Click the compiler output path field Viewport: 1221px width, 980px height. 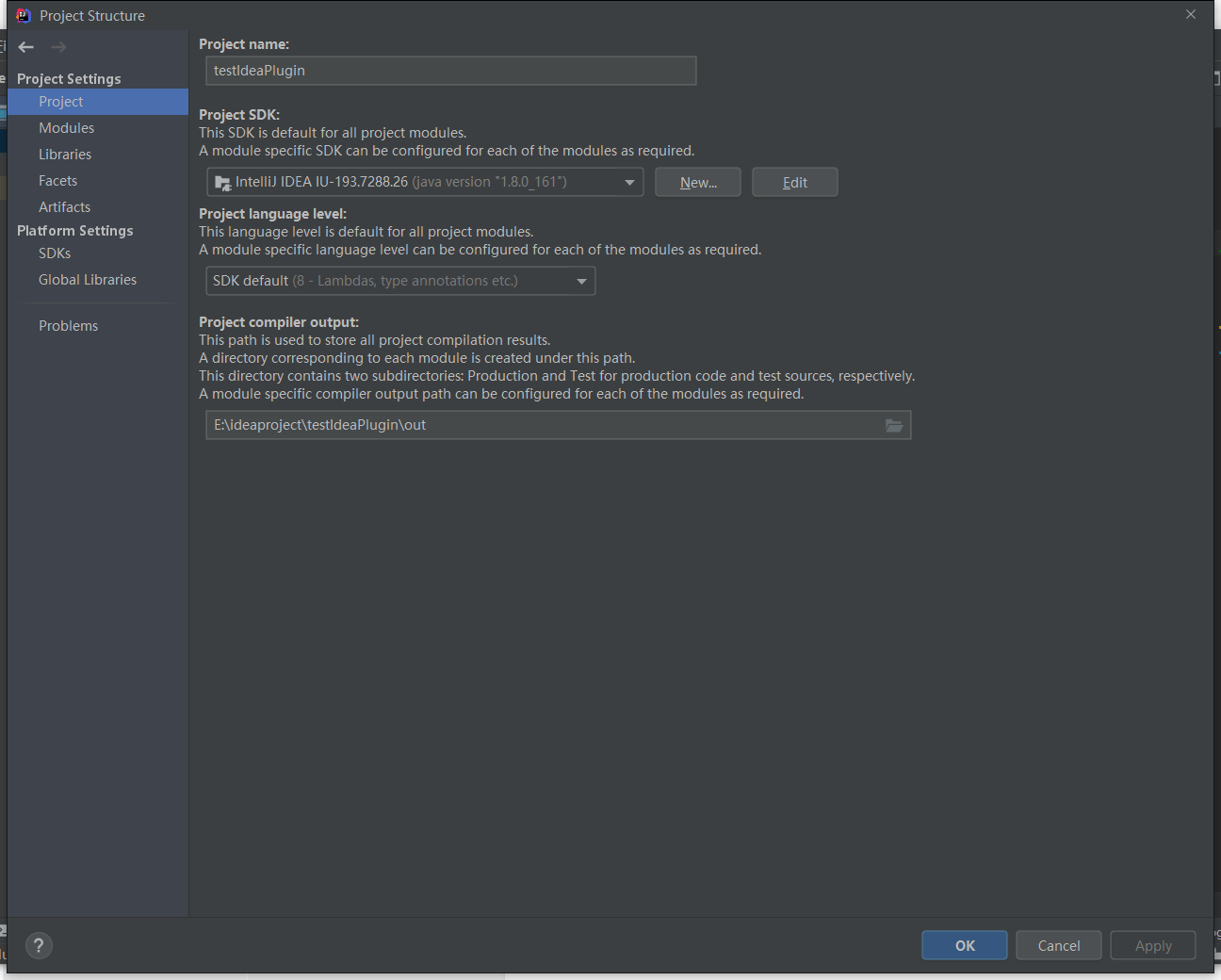[x=559, y=425]
